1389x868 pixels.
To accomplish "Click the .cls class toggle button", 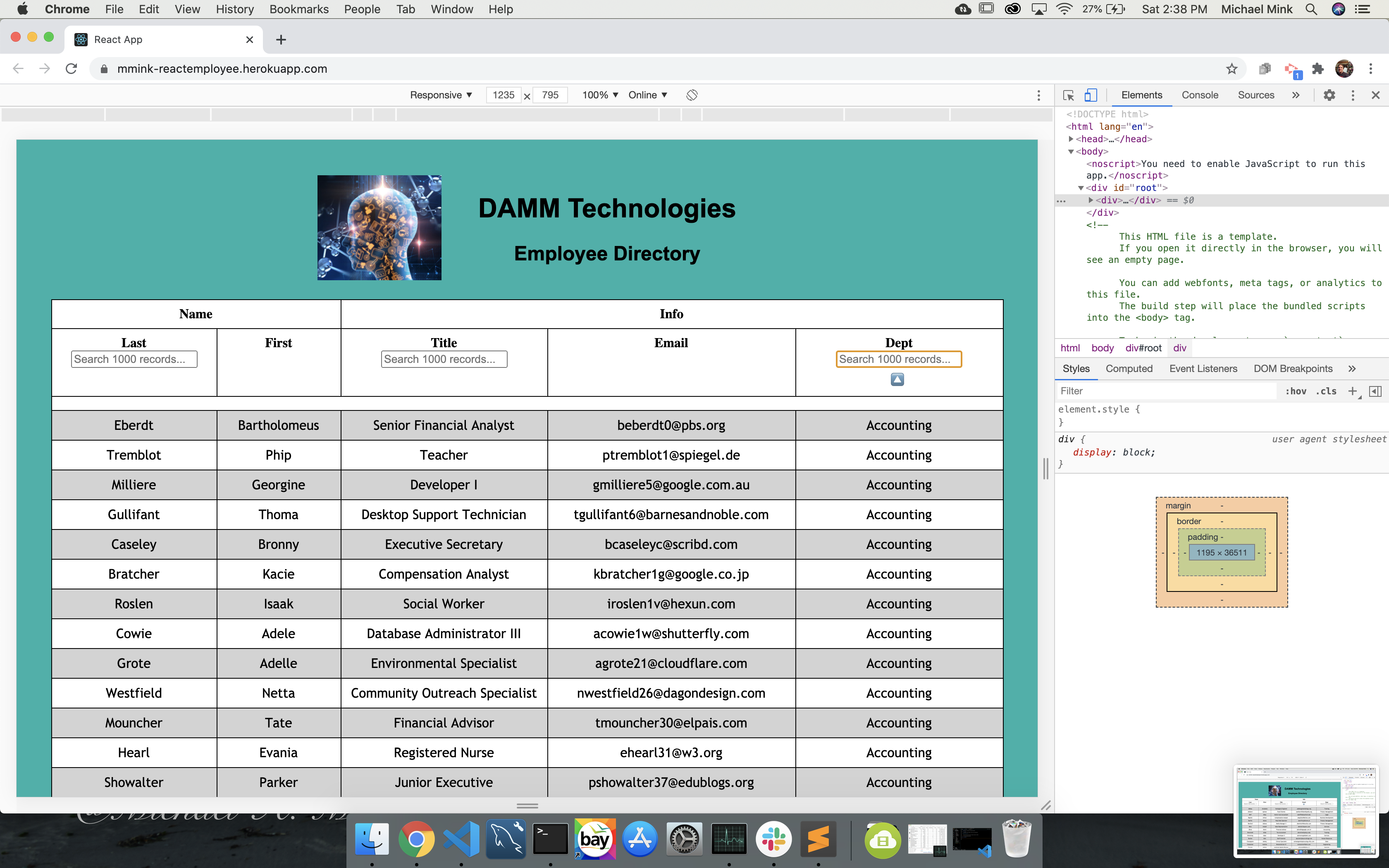I will point(1326,391).
